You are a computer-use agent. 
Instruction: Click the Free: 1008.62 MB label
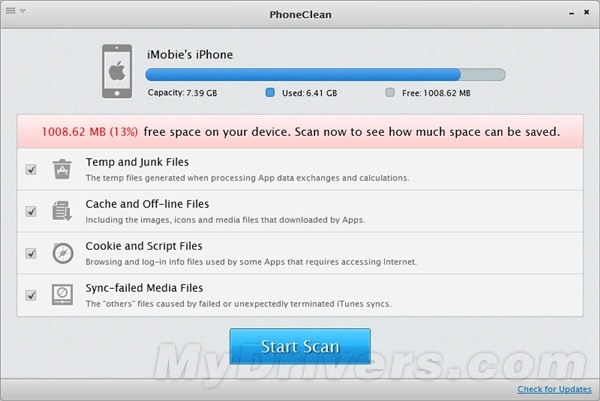pyautogui.click(x=436, y=93)
